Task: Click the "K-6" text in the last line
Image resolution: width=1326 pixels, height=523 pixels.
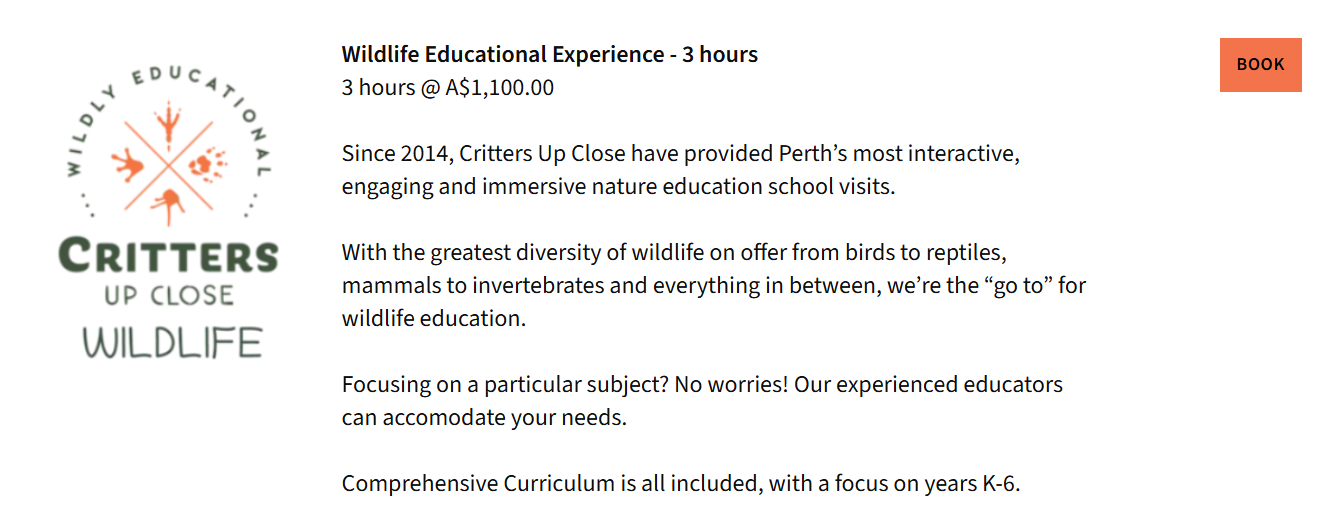Action: (999, 484)
